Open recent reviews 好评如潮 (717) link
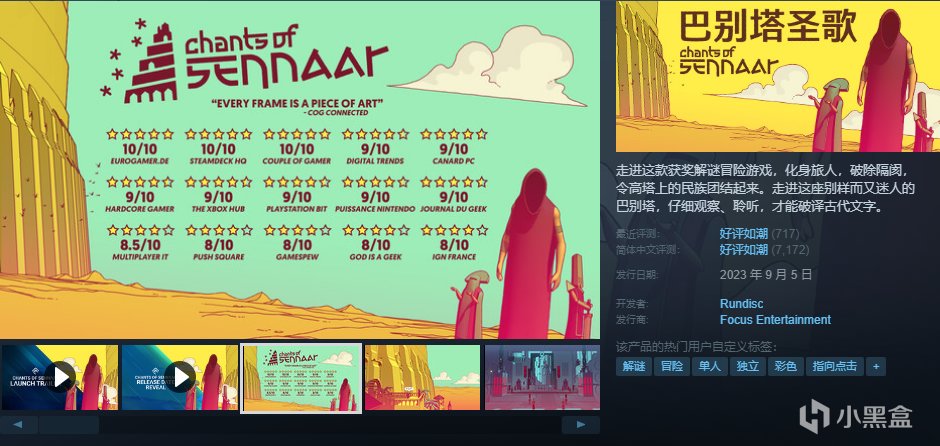Image resolution: width=940 pixels, height=446 pixels. pyautogui.click(x=760, y=234)
